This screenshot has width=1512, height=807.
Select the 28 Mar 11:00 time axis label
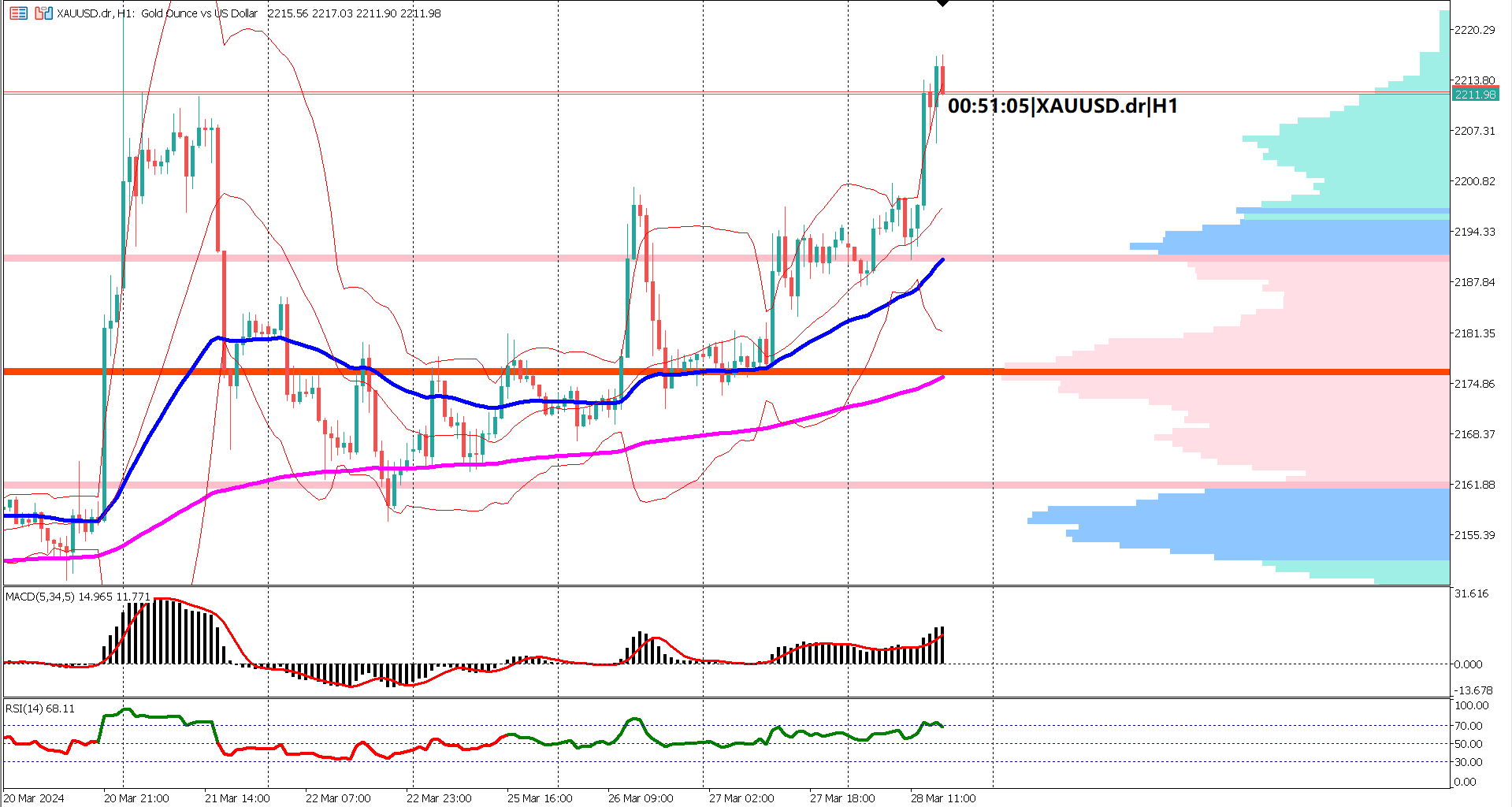coord(943,798)
